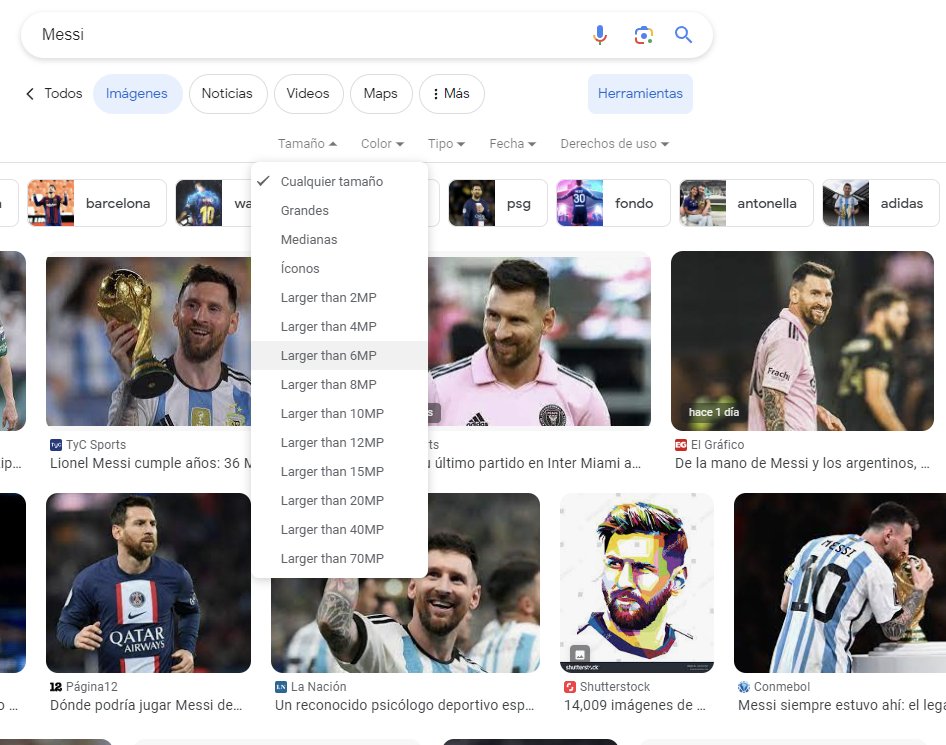Select Larger than 6MP option
Screen dimensions: 946x745
pyautogui.click(x=340, y=355)
